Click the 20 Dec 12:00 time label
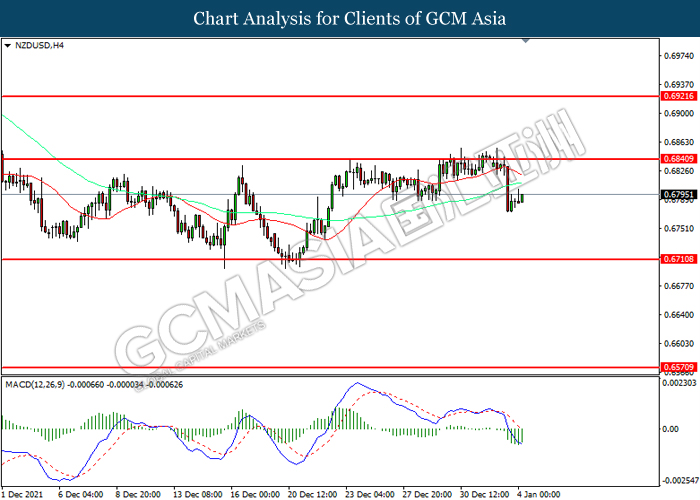Screen dimensions: 700x500 click(312, 494)
